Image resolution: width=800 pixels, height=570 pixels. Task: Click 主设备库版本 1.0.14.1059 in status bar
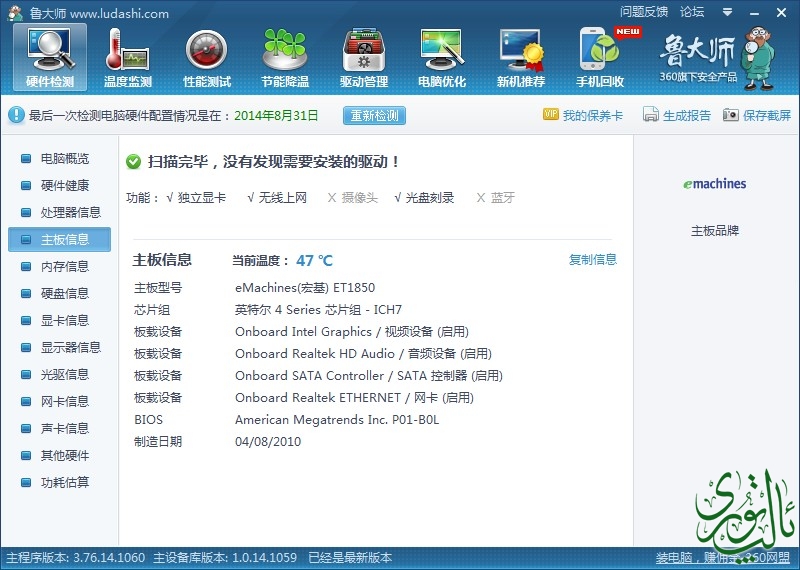(x=225, y=557)
